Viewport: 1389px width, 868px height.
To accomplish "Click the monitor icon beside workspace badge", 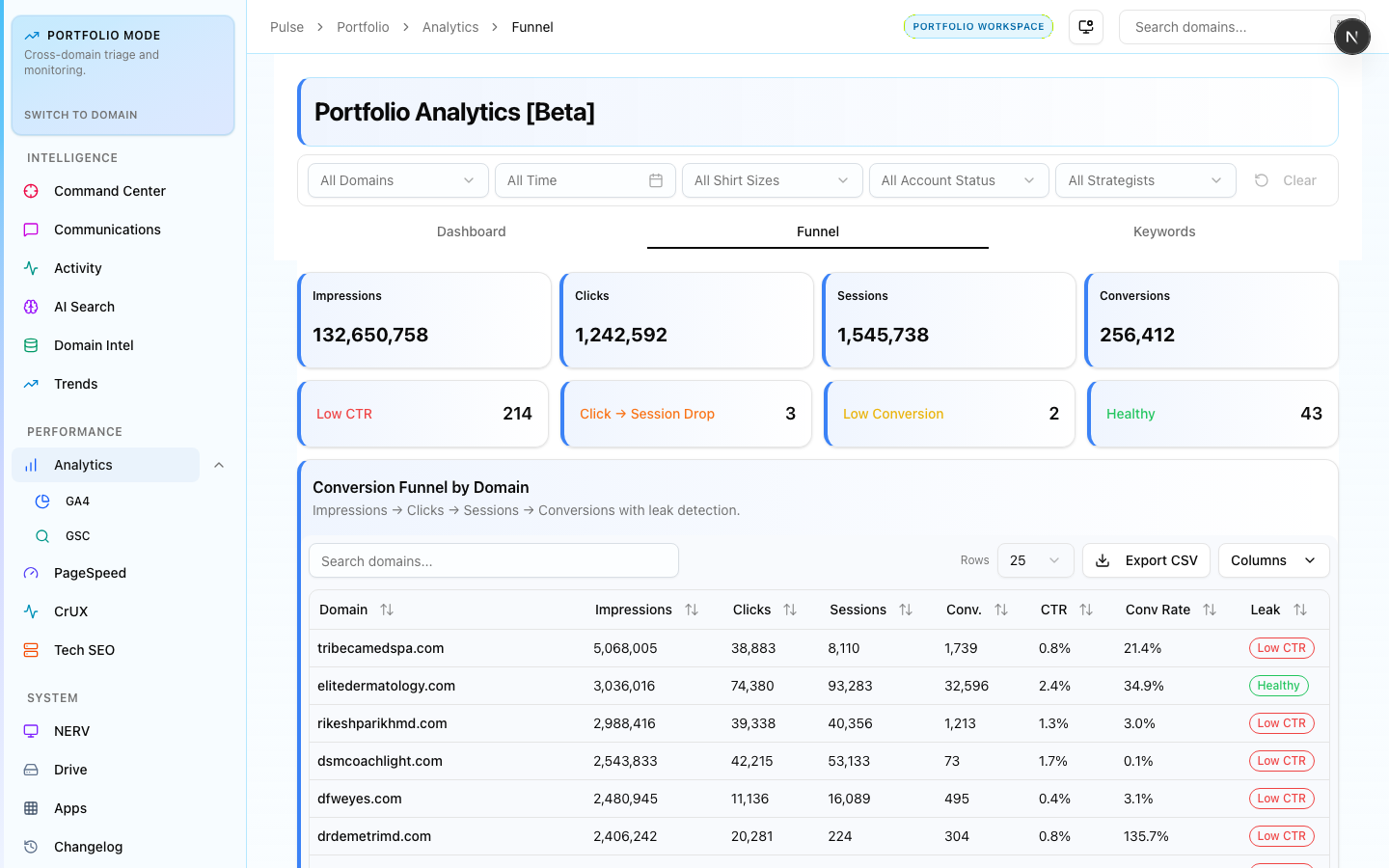I will tap(1086, 27).
